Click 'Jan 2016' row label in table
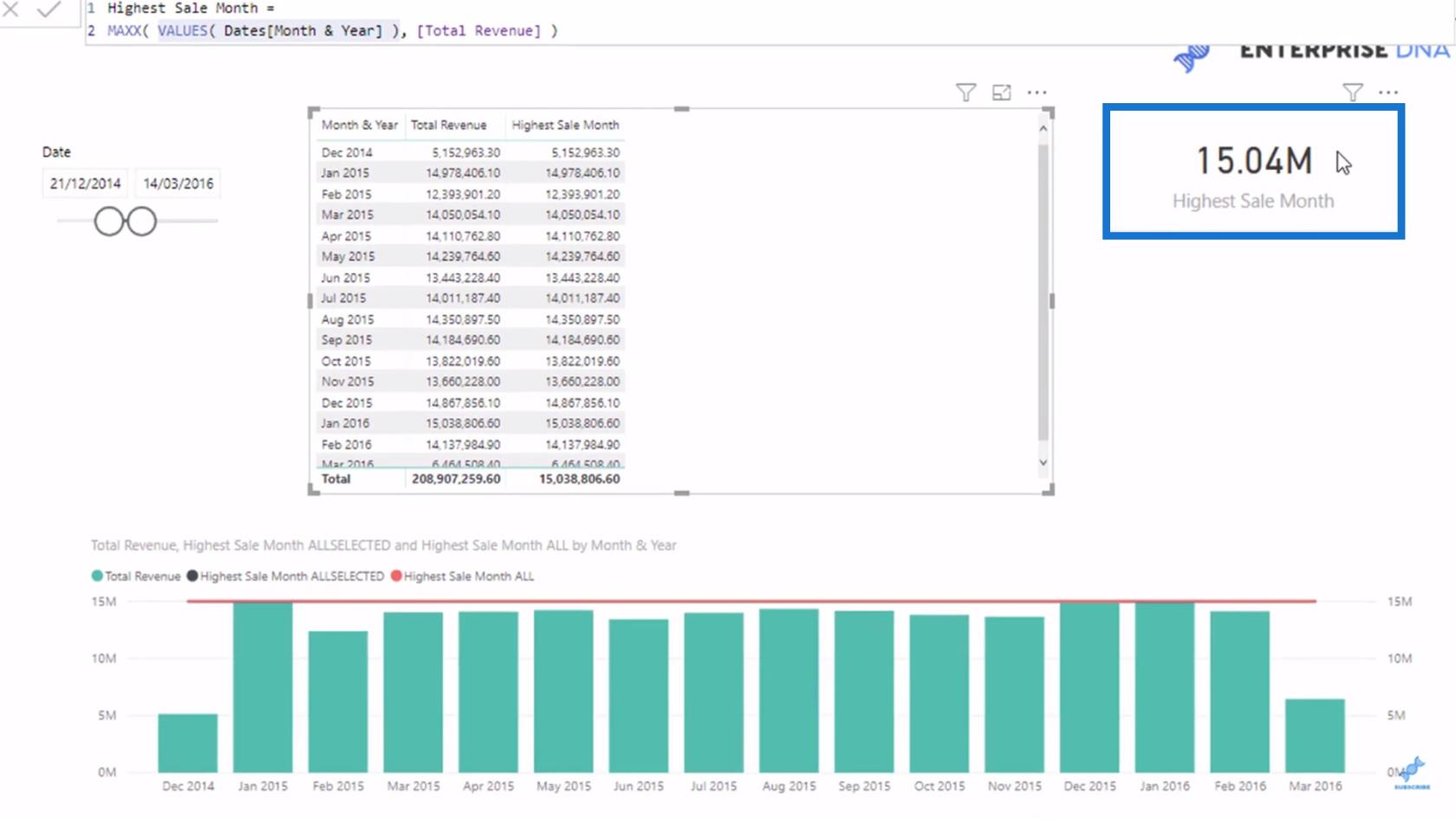The width and height of the screenshot is (1456, 819). (x=345, y=423)
